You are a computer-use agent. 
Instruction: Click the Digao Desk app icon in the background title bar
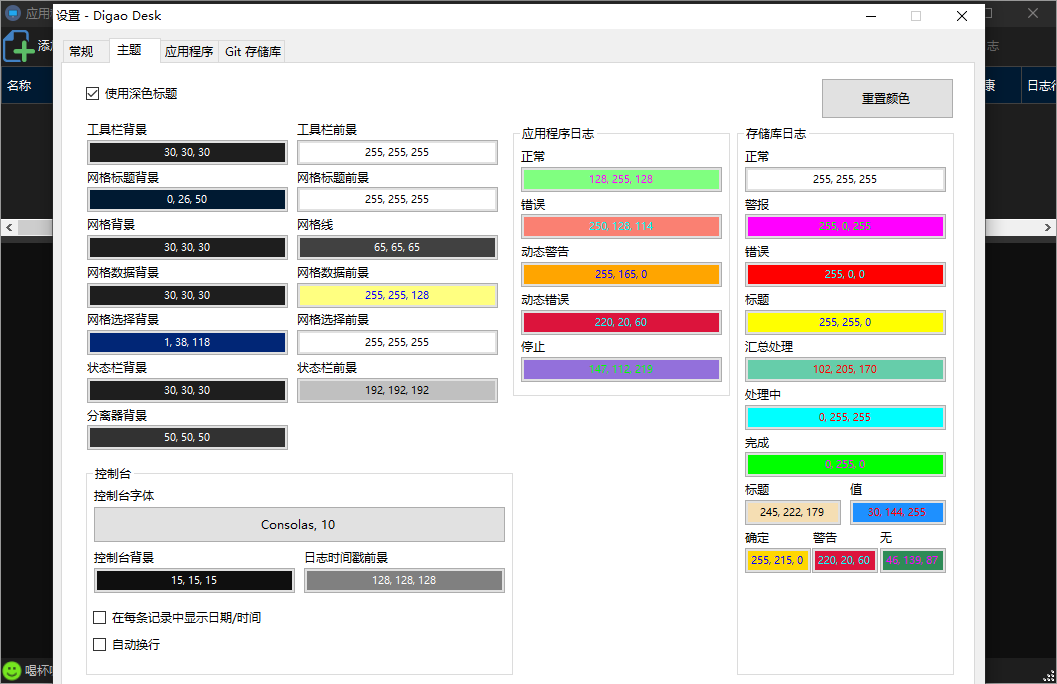click(x=12, y=13)
